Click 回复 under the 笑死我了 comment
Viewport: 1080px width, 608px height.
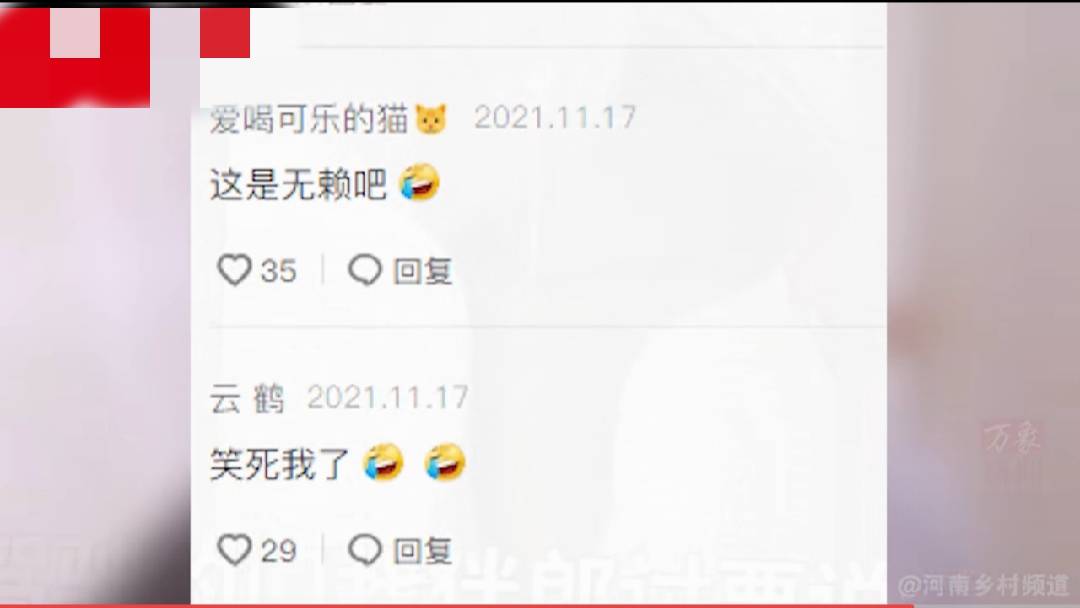tap(422, 551)
